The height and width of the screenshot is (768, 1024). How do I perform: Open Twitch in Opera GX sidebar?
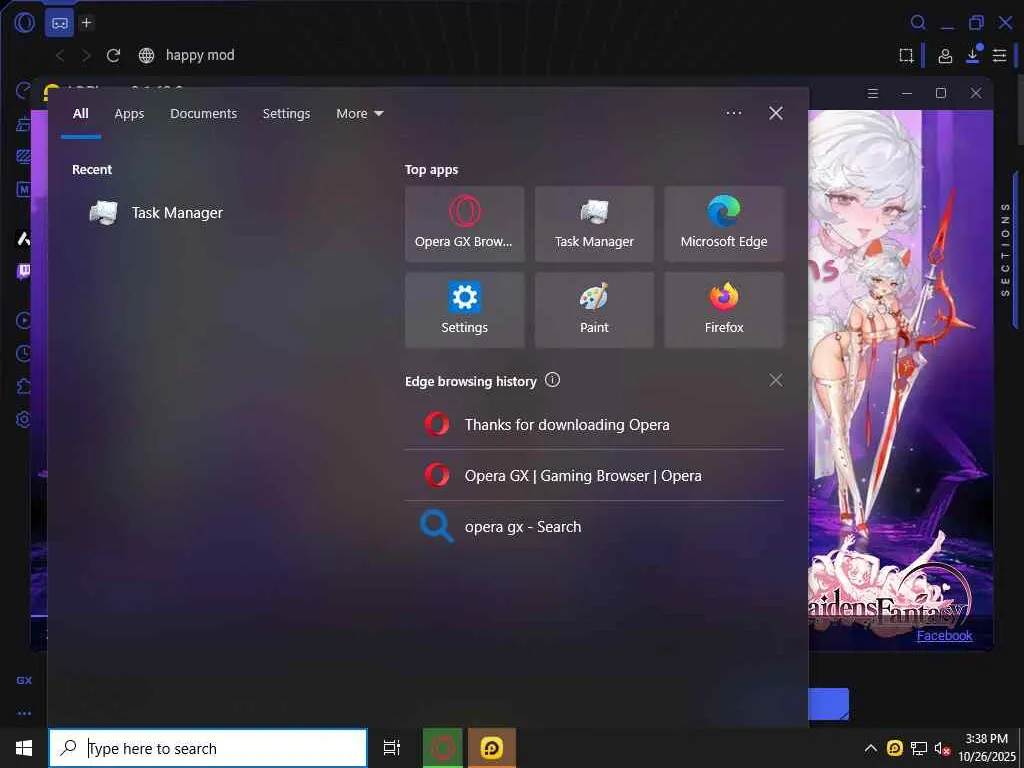click(x=24, y=271)
